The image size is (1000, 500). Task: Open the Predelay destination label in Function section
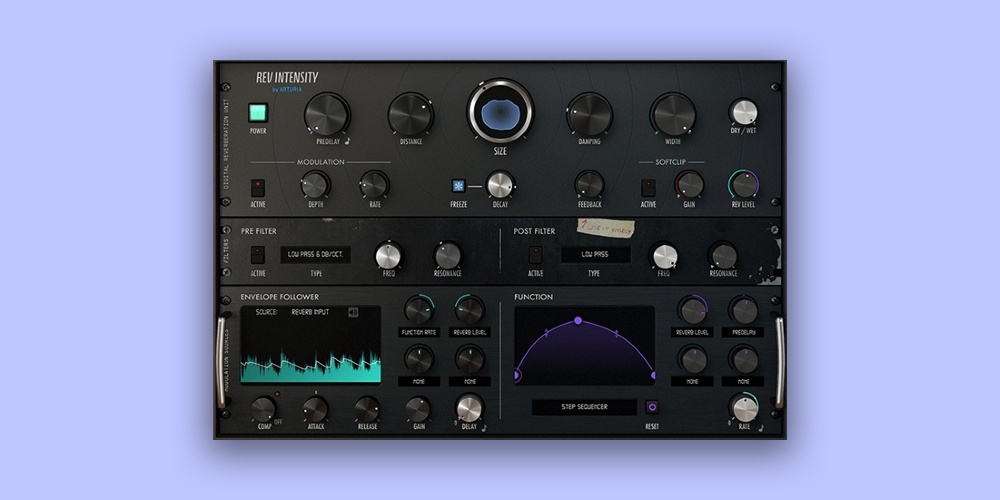point(742,333)
